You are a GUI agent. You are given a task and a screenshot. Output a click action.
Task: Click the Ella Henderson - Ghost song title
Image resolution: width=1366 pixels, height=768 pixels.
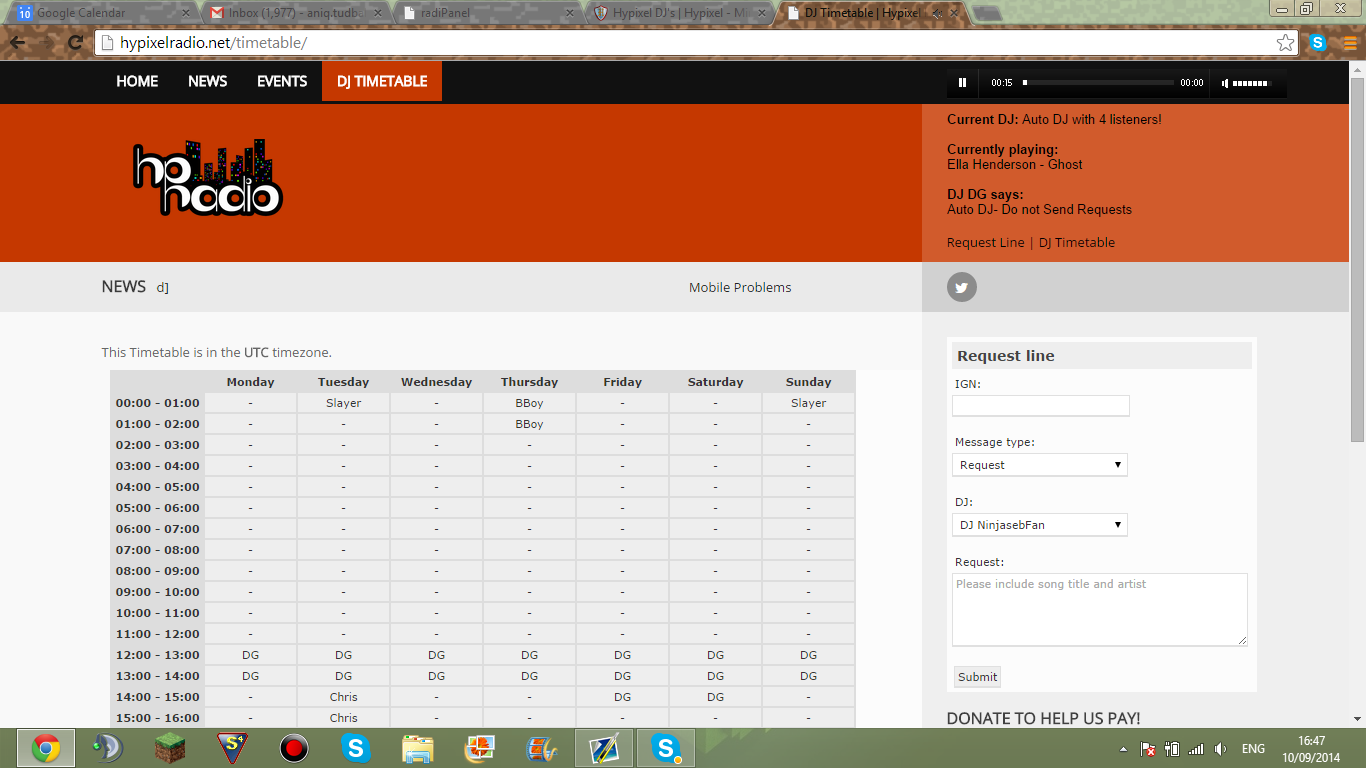click(x=1014, y=165)
